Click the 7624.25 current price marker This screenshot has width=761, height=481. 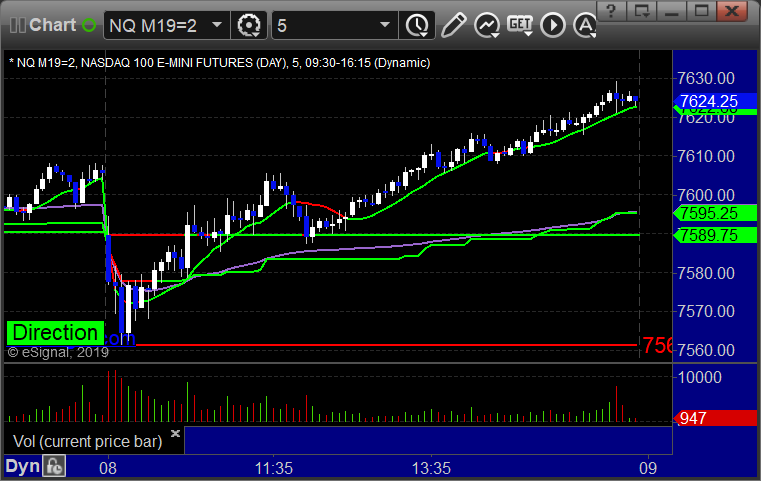point(714,101)
